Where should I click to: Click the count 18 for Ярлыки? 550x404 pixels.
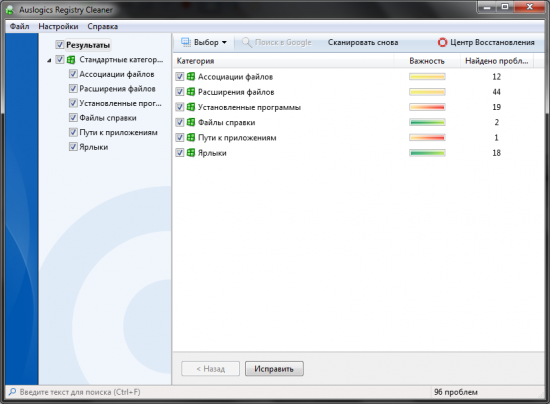(x=496, y=153)
